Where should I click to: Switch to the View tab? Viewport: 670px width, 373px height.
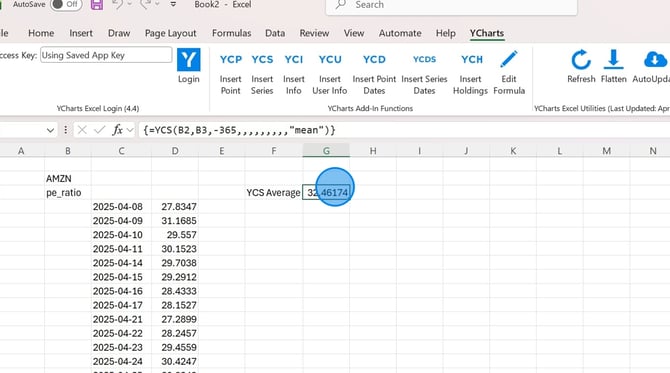click(354, 33)
